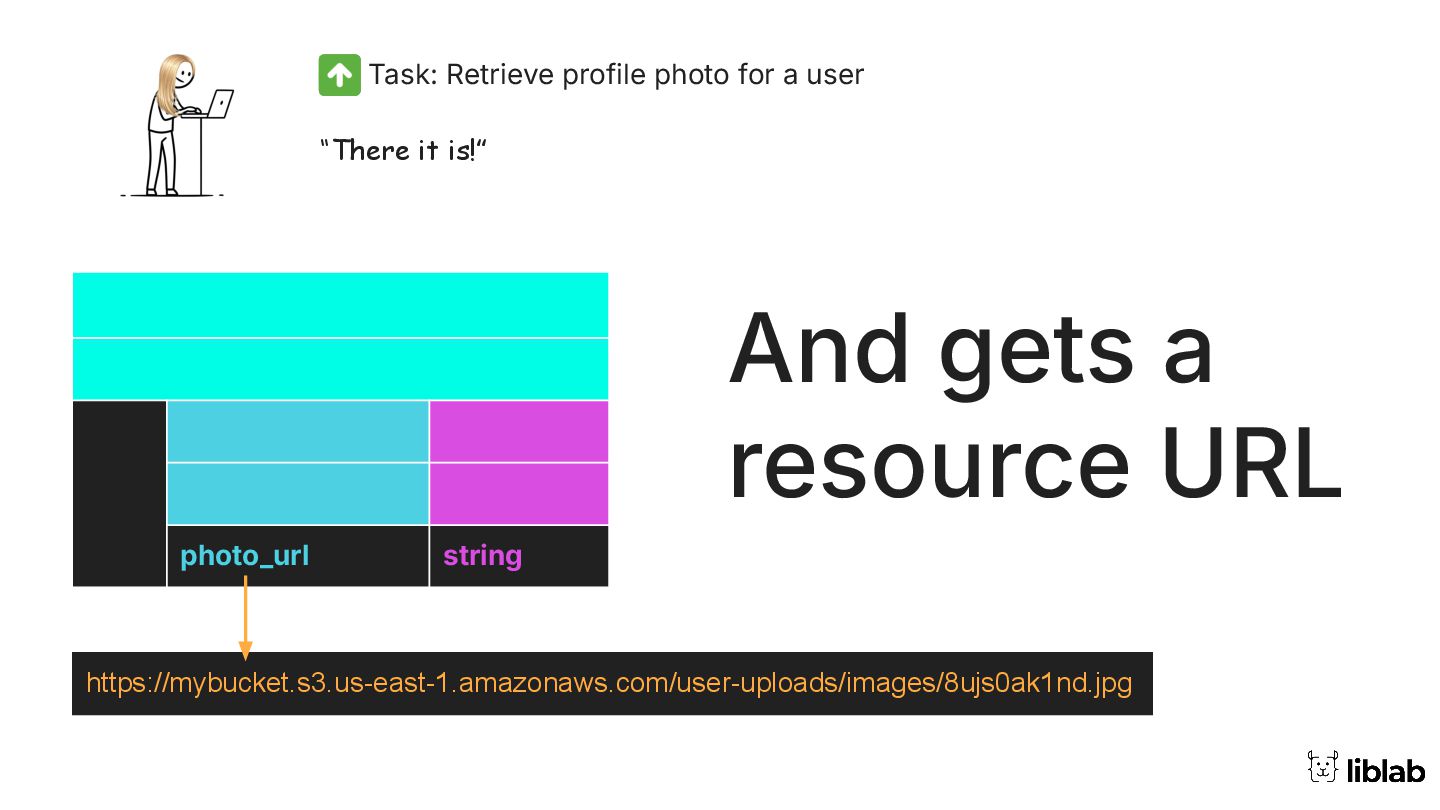Click the green up-arrow icon
The width and height of the screenshot is (1440, 810).
tap(339, 75)
